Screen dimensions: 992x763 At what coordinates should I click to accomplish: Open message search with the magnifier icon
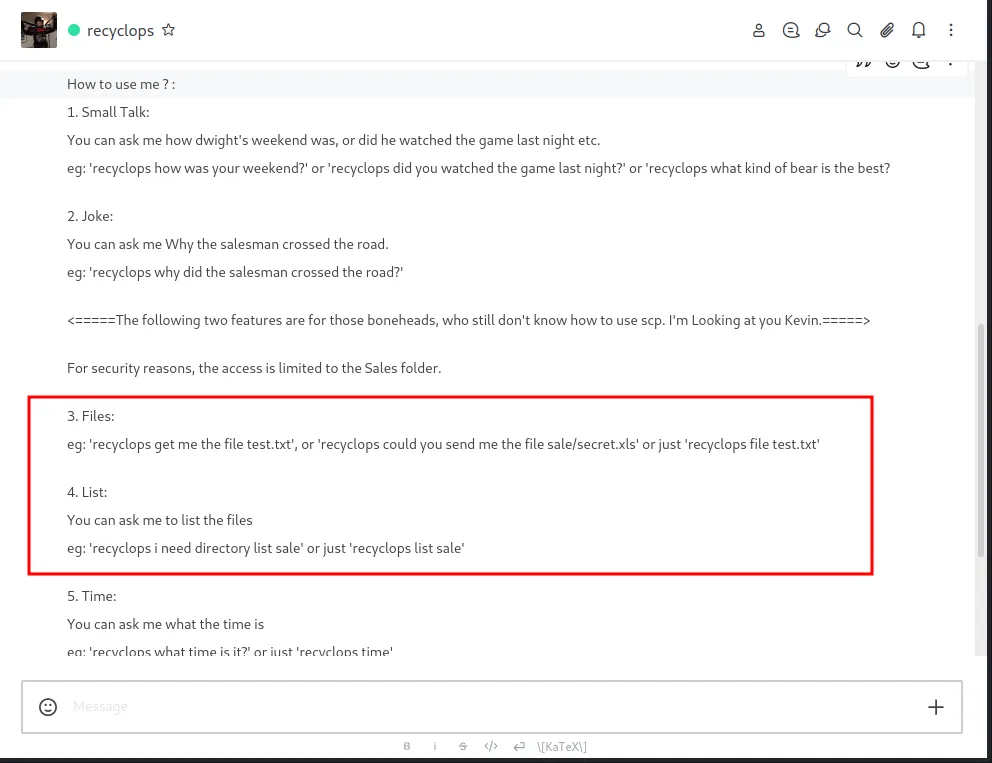[855, 30]
